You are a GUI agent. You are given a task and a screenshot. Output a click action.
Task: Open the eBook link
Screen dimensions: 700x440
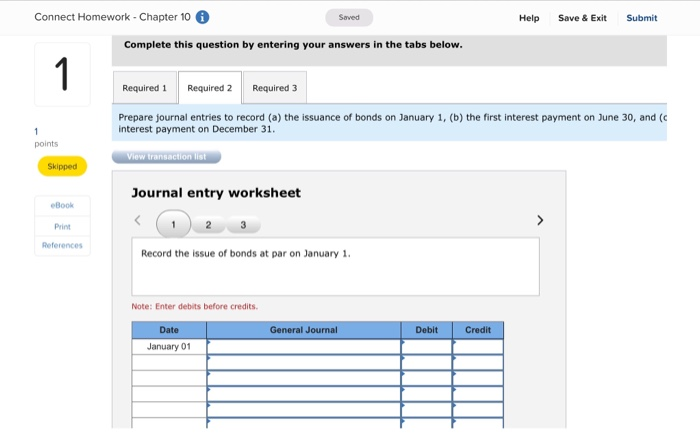click(x=62, y=205)
